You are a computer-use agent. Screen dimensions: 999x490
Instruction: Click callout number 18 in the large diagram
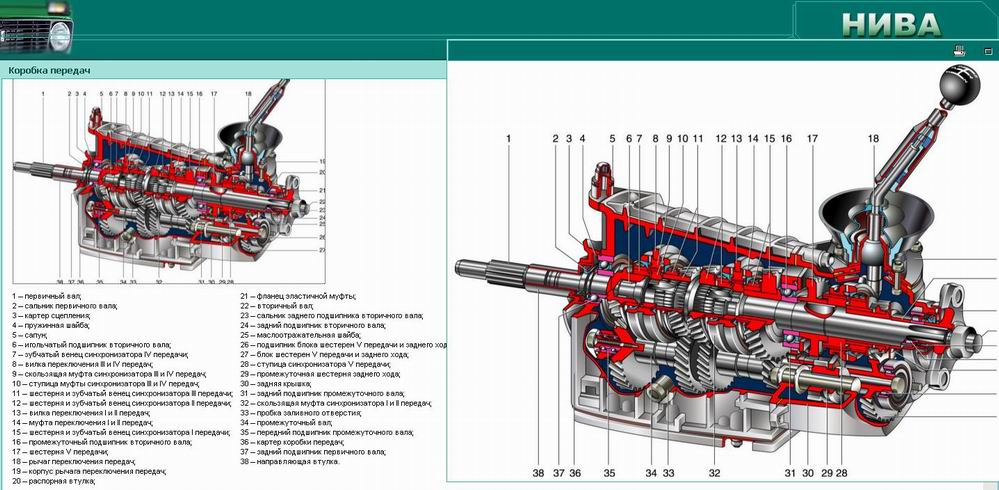tap(873, 138)
